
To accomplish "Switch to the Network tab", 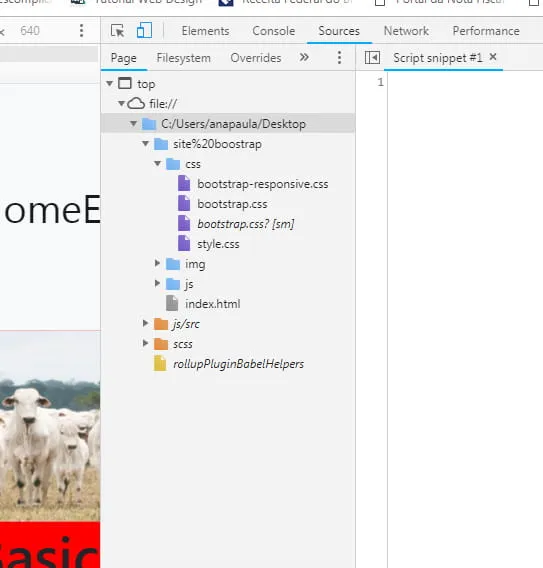I will 406,31.
